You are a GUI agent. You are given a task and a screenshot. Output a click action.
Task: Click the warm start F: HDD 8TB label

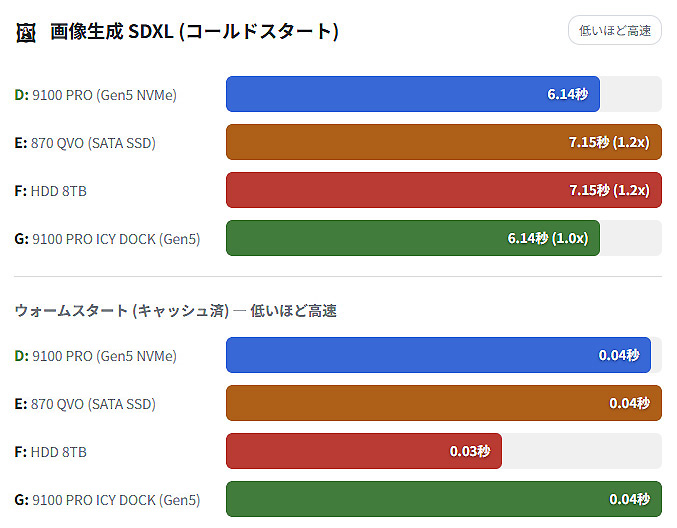coord(51,452)
